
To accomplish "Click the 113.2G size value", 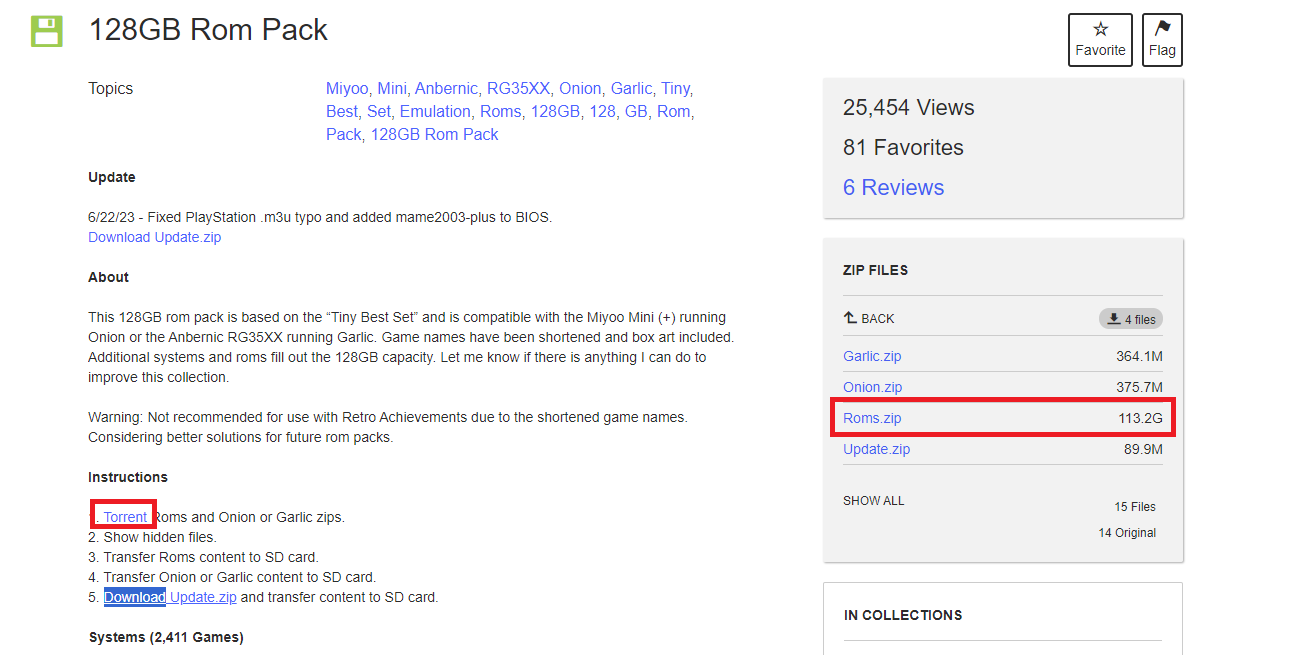I will 1140,418.
